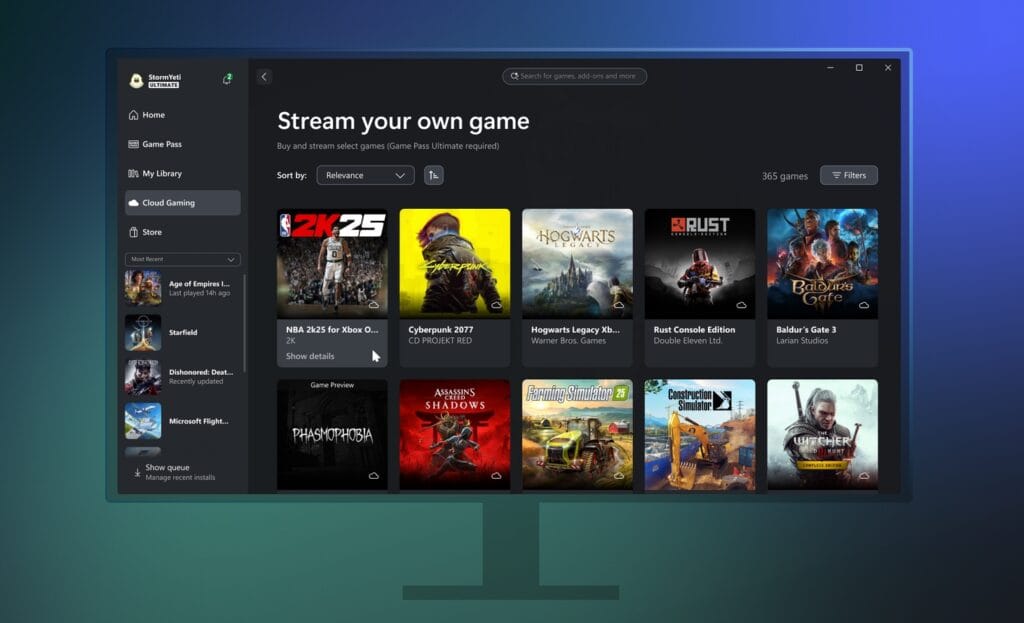Screen dimensions: 1024x623
Task: Expand the Most Recent dropdown
Action: pyautogui.click(x=183, y=259)
